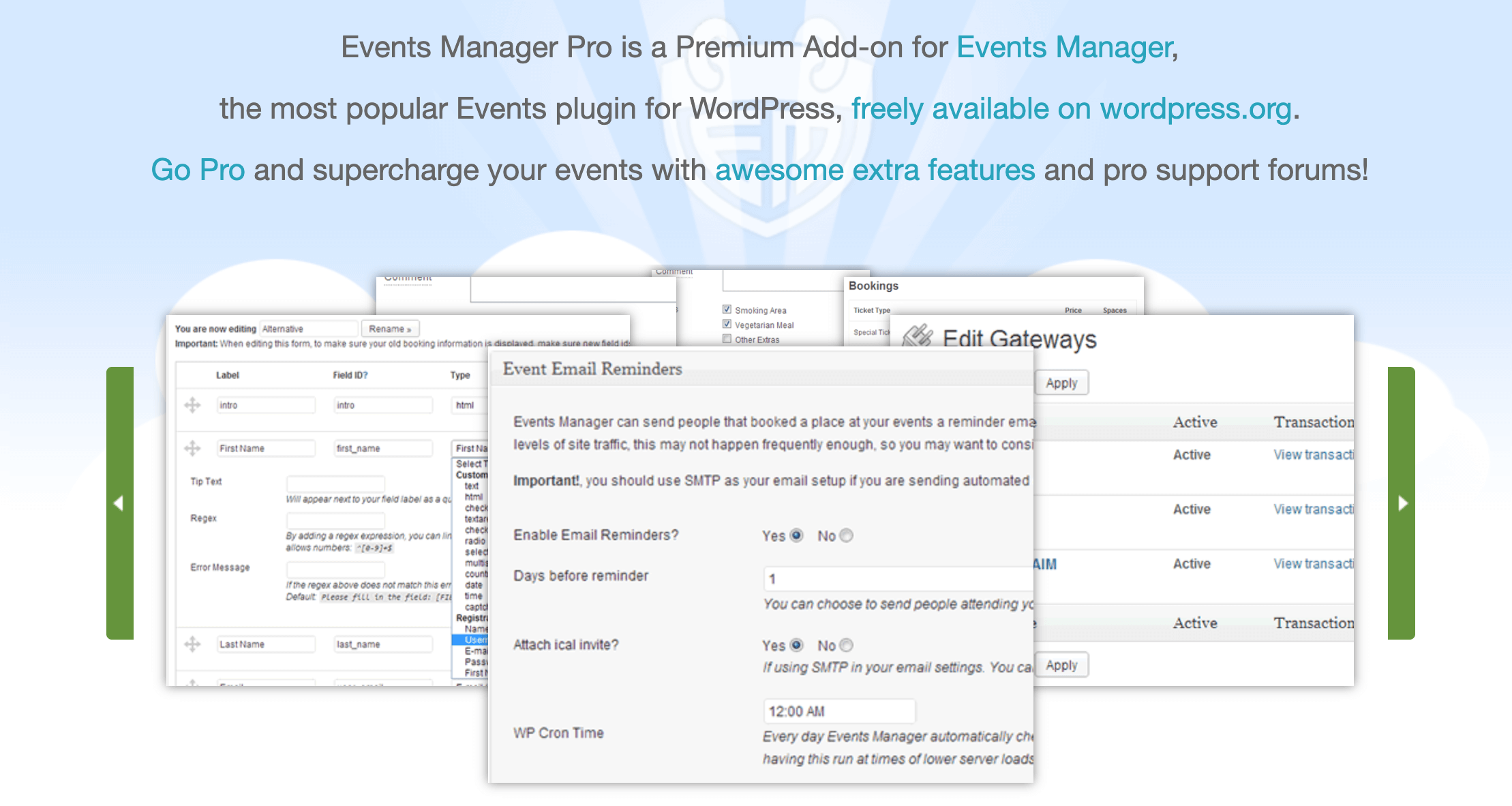Click the first_name Field ID input
The image size is (1512, 806).
pos(384,448)
